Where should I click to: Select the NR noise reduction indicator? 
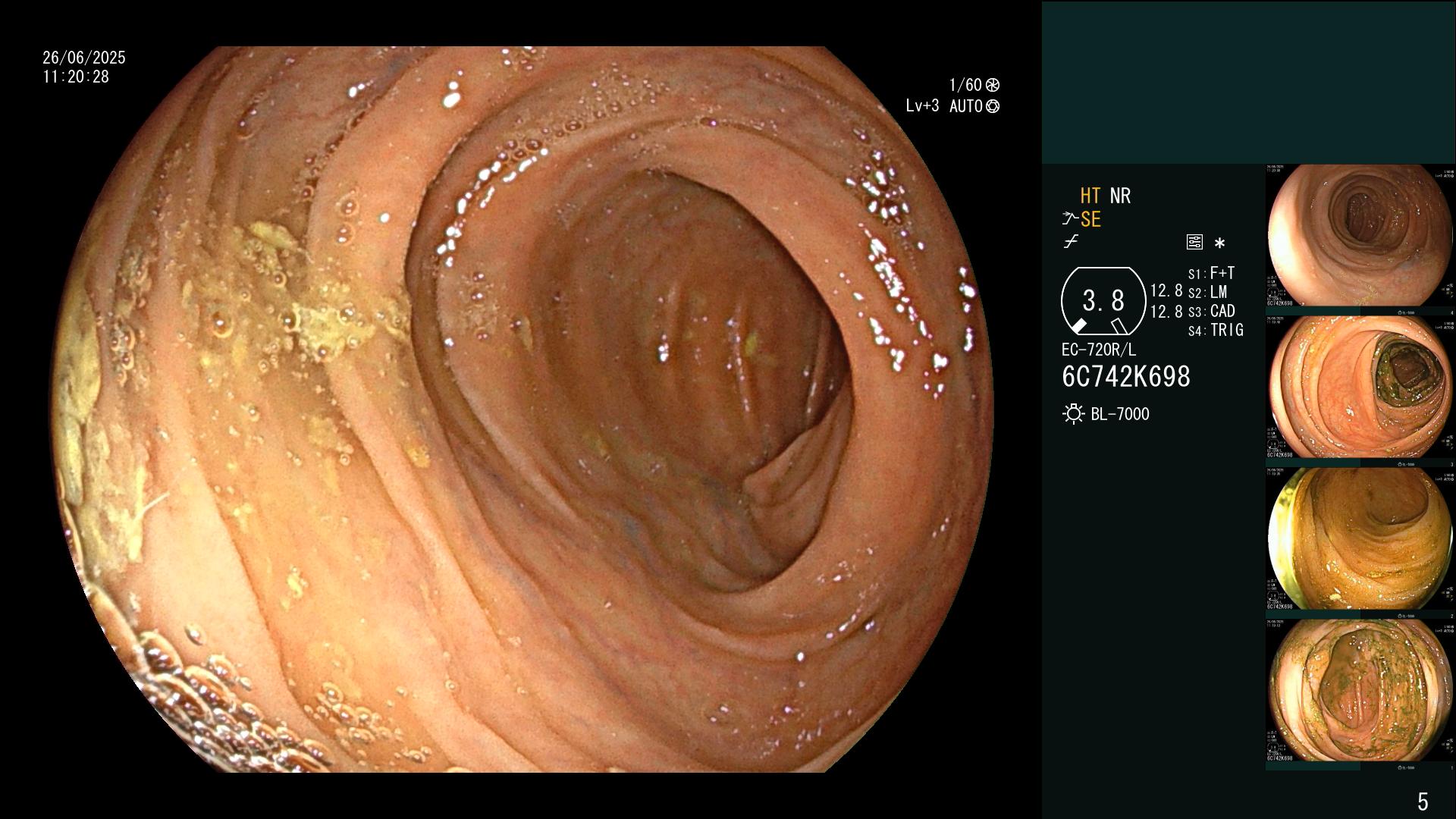(1120, 196)
